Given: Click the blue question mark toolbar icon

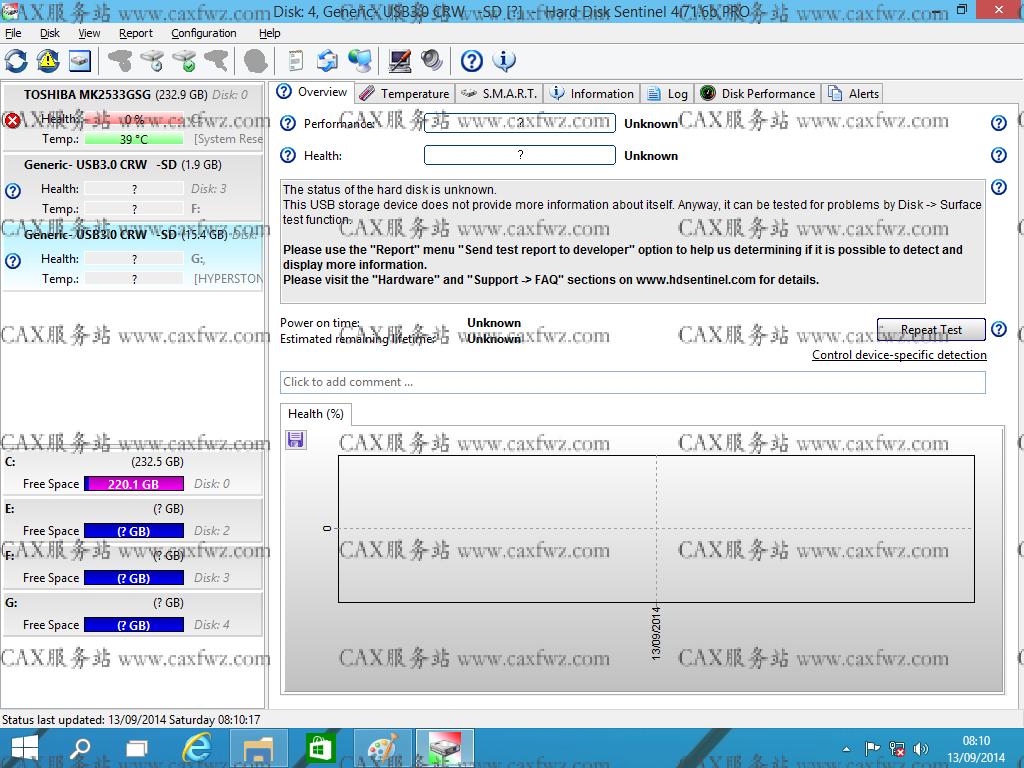Looking at the screenshot, I should pos(472,61).
